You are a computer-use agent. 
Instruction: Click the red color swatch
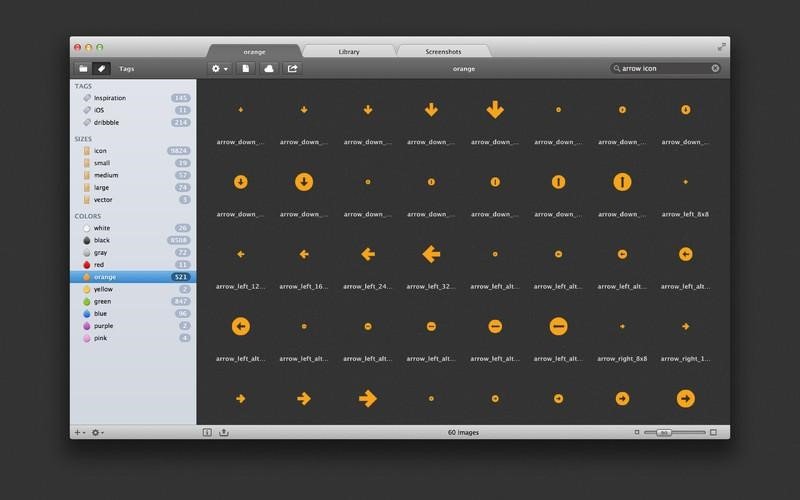coord(87,265)
